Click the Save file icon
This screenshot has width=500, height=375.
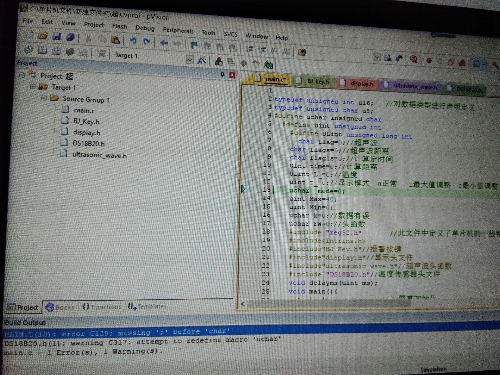pos(56,36)
